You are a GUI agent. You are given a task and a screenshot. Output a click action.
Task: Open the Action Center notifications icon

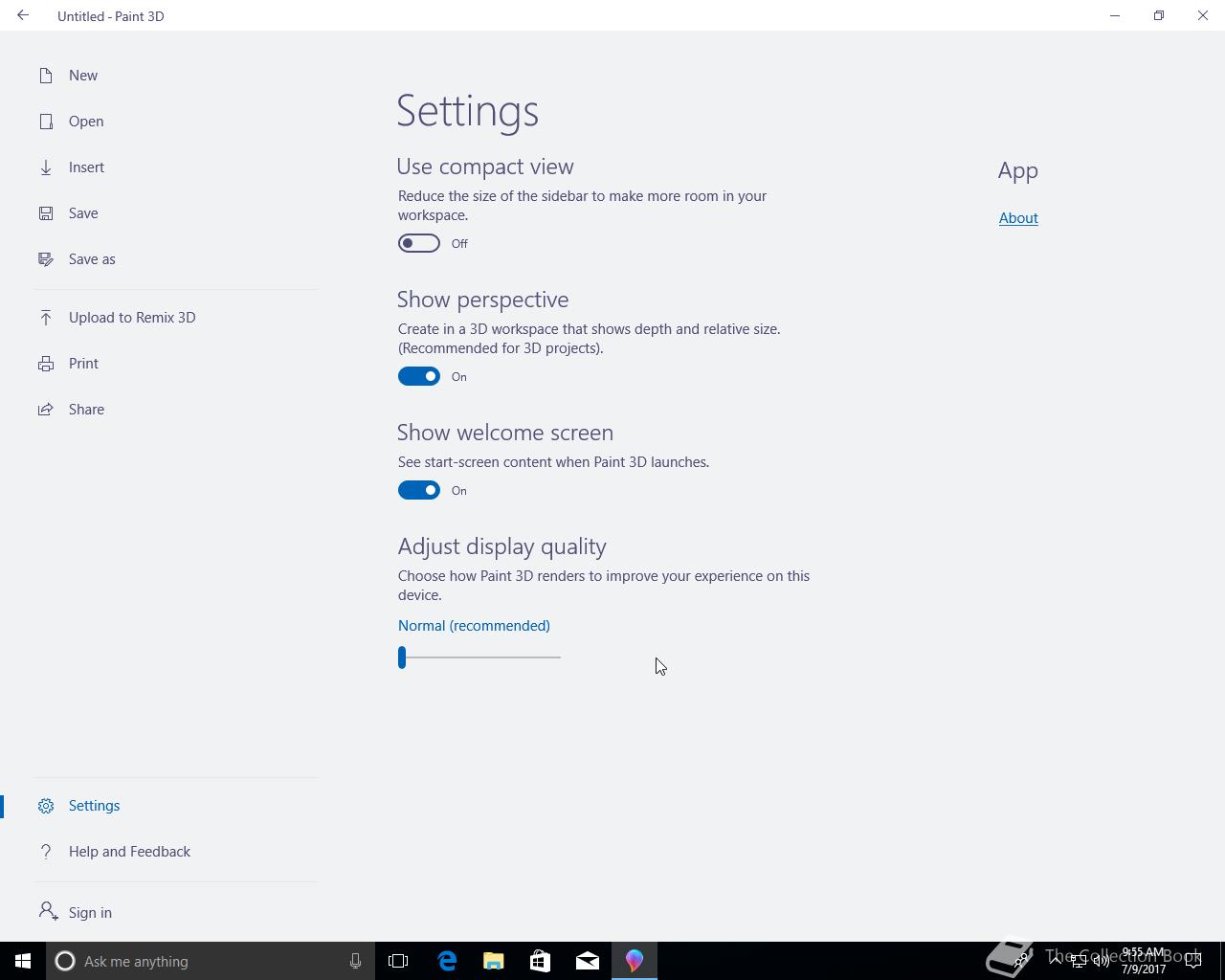tap(1193, 961)
